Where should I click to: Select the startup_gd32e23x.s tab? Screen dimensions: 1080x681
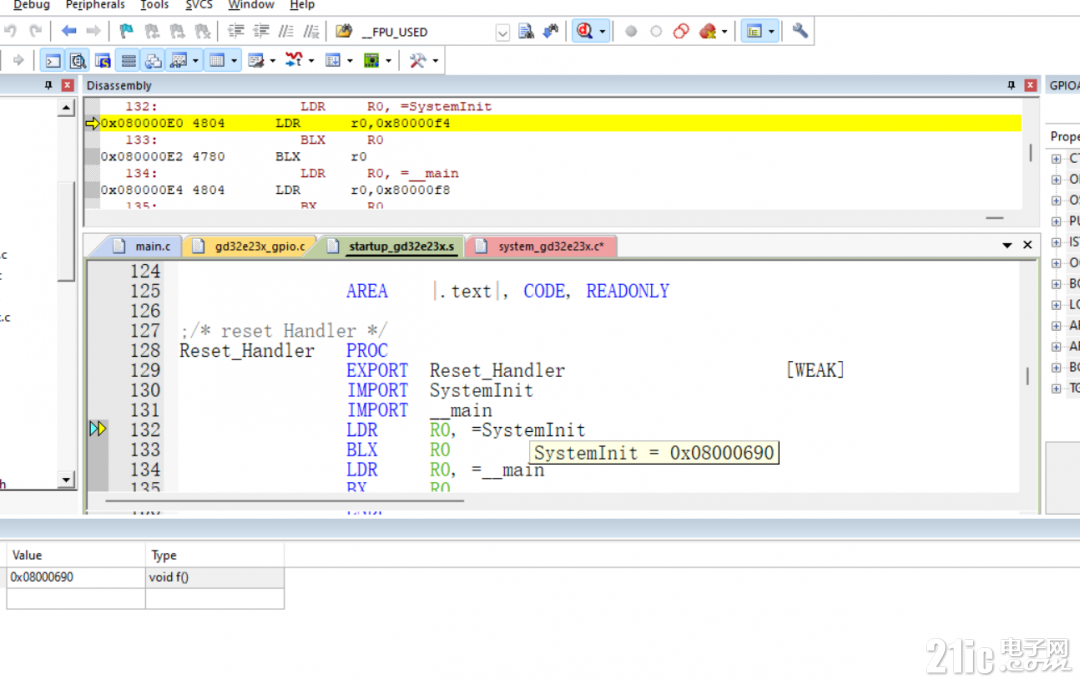[392, 247]
